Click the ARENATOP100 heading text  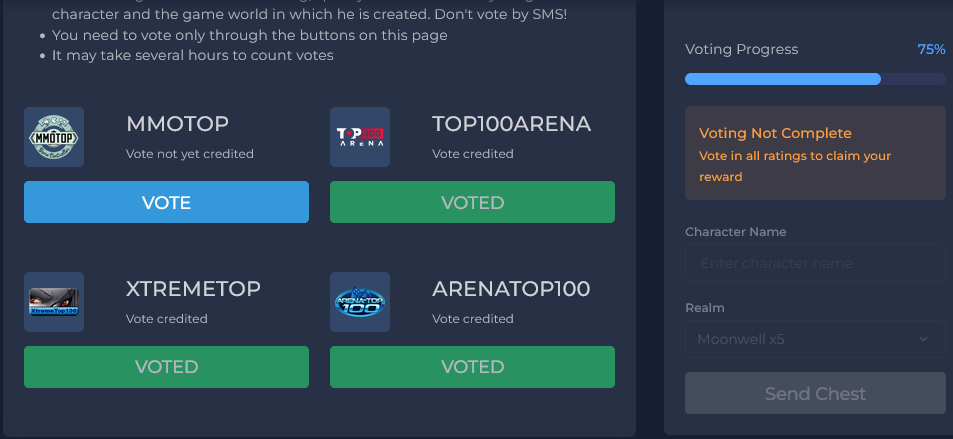[511, 289]
